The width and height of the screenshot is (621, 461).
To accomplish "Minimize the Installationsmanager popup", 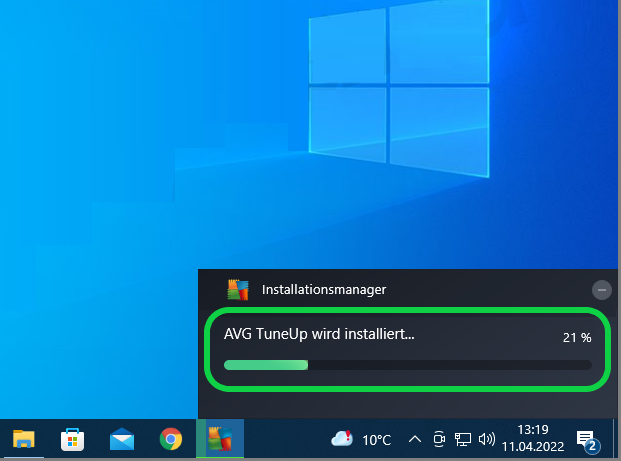I will click(x=601, y=290).
